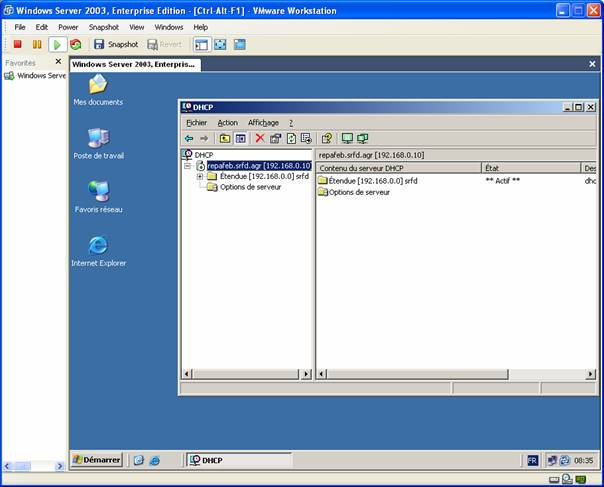Close the Favorites panel
This screenshot has height=487, width=604.
click(x=58, y=61)
